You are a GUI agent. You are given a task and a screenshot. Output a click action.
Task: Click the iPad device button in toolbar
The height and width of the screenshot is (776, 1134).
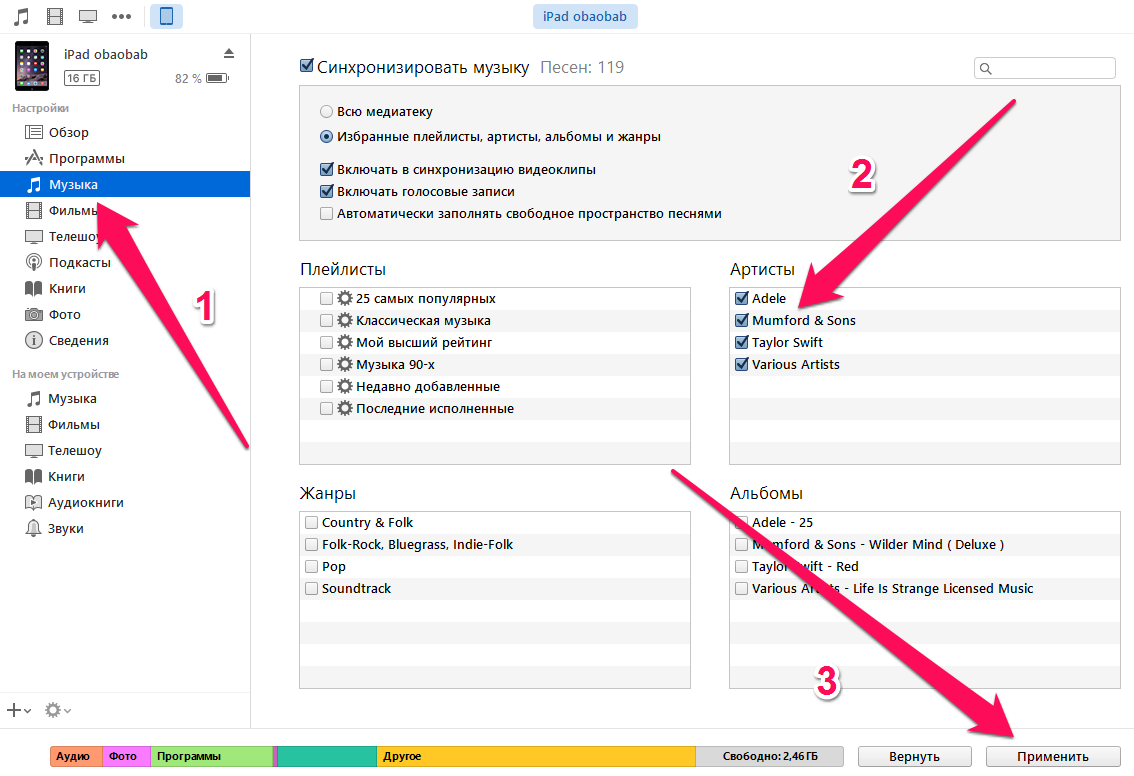(166, 16)
